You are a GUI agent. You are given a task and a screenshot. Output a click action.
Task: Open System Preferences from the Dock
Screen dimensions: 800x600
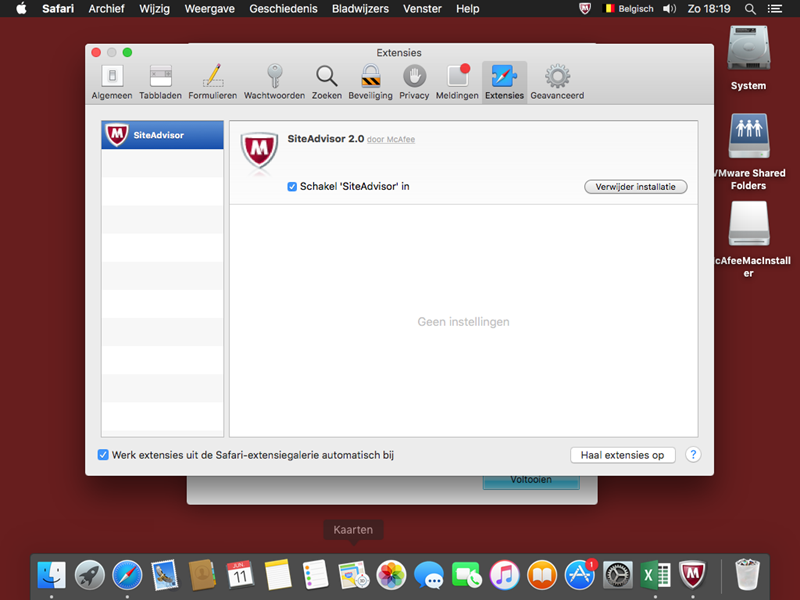[x=617, y=574]
